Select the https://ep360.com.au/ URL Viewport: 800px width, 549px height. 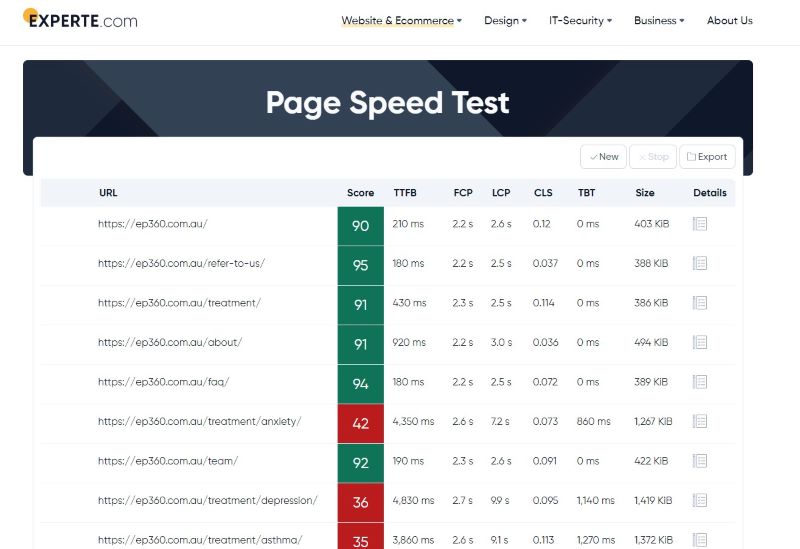click(153, 223)
